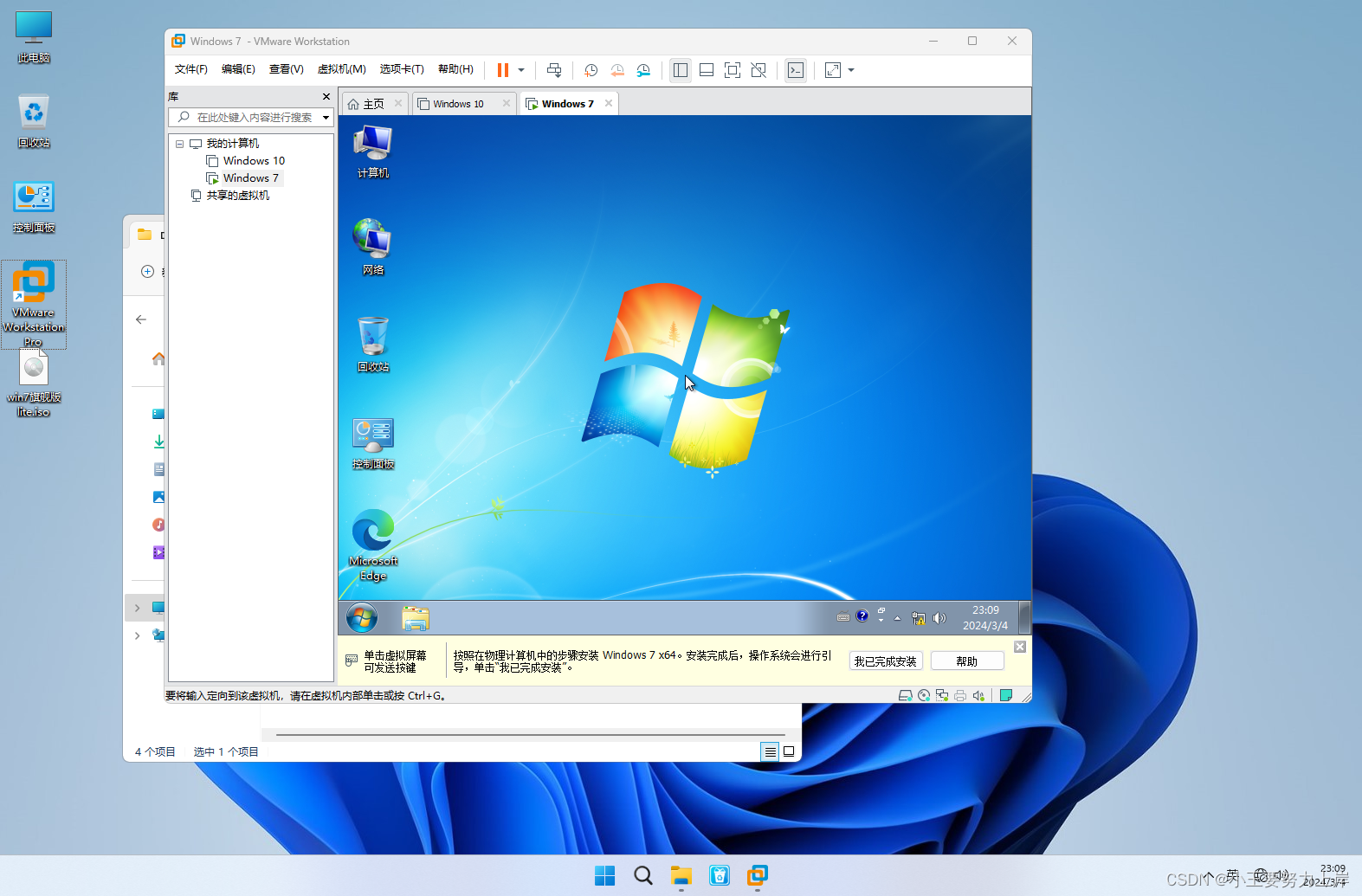Close the 库 library panel
The height and width of the screenshot is (896, 1362).
pos(326,96)
